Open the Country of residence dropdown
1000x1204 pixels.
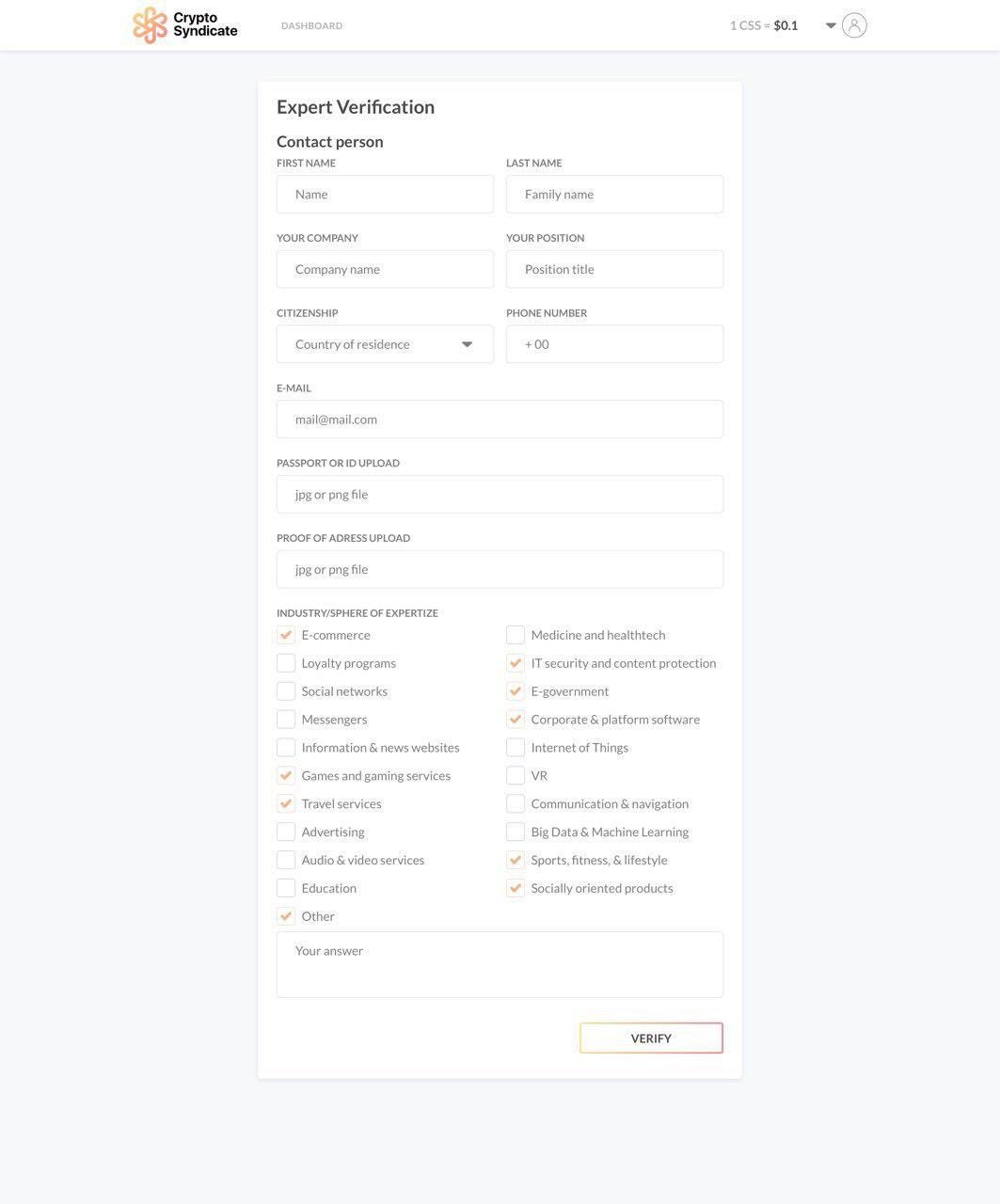tap(385, 344)
